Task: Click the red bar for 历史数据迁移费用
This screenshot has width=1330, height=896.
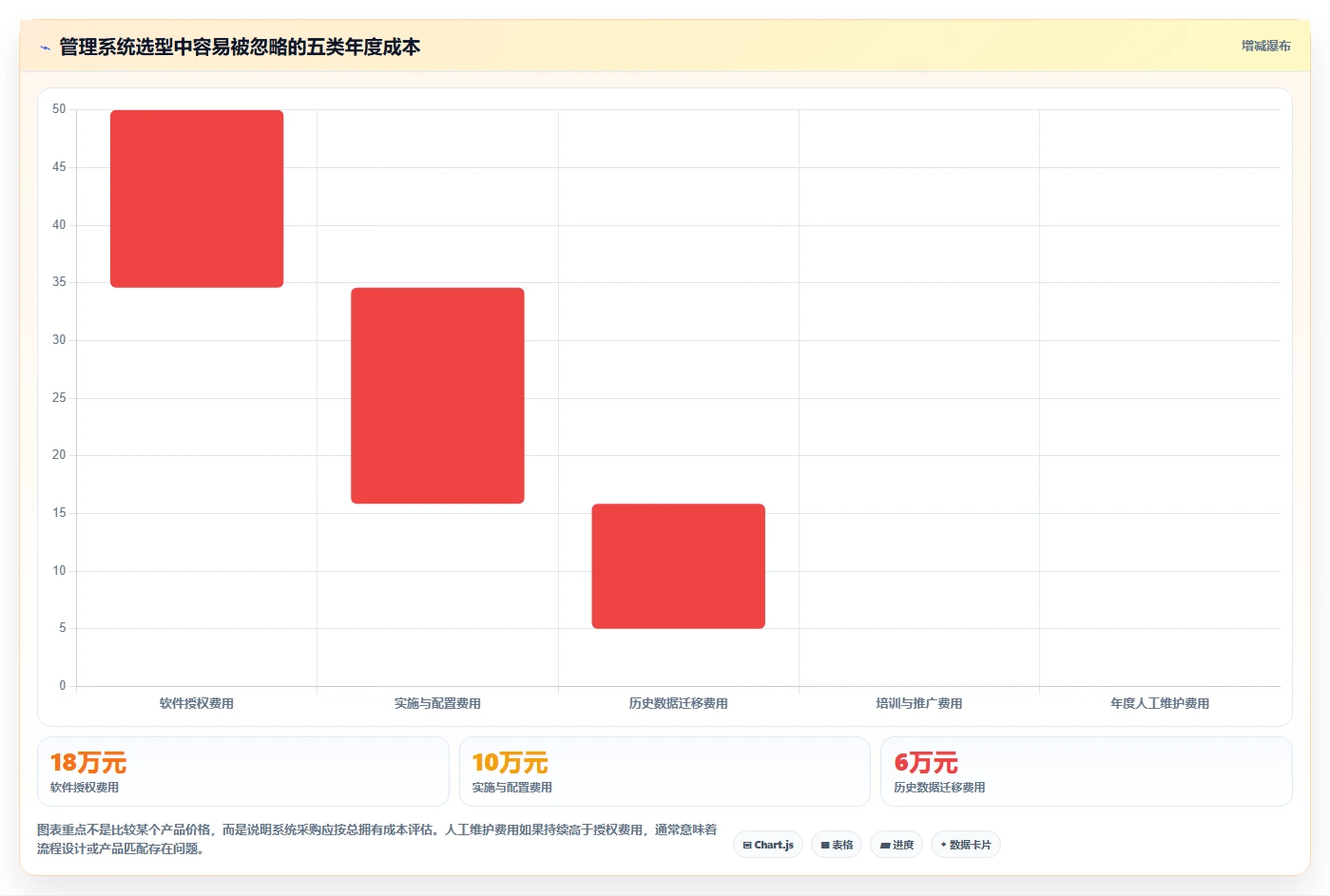Action: 678,566
